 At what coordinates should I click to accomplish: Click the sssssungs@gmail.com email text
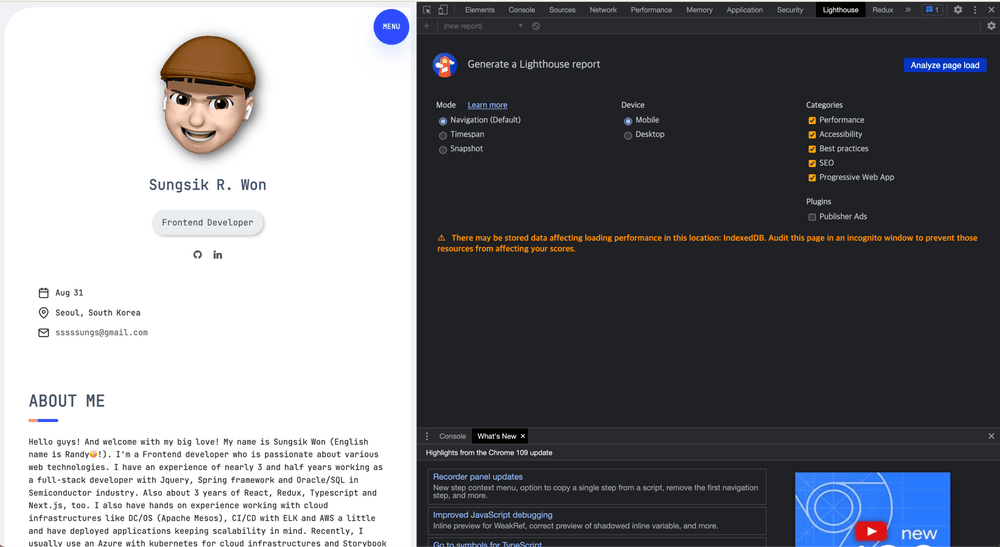point(101,332)
